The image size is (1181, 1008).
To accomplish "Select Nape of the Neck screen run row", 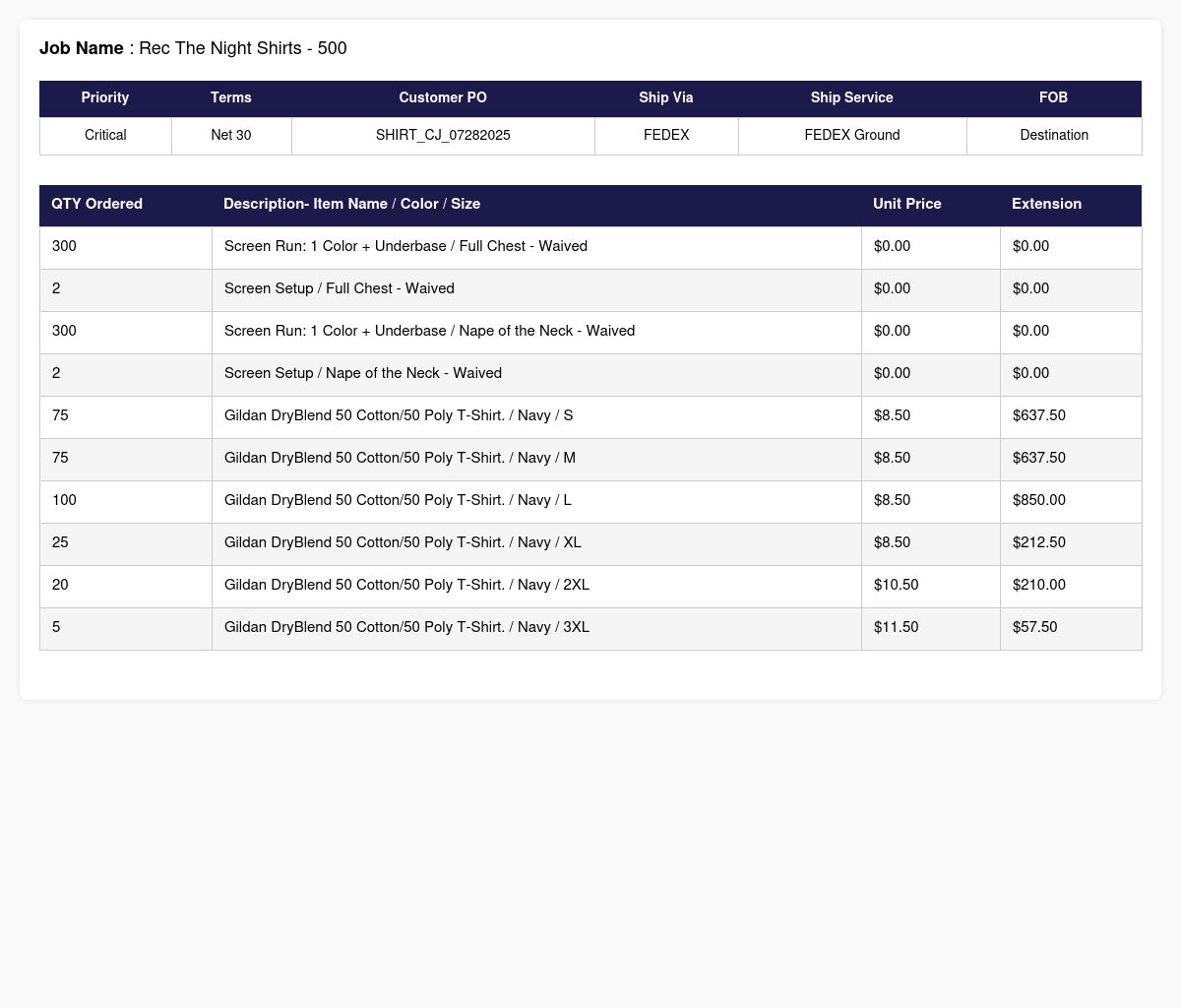I will pos(429,332).
